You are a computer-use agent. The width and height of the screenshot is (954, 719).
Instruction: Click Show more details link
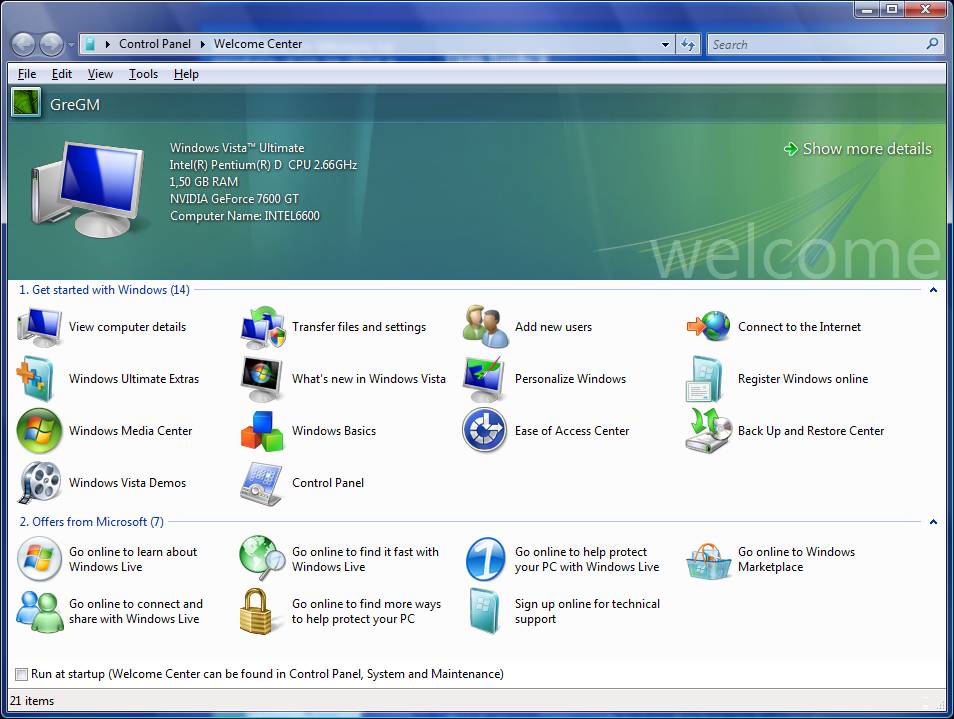[858, 148]
